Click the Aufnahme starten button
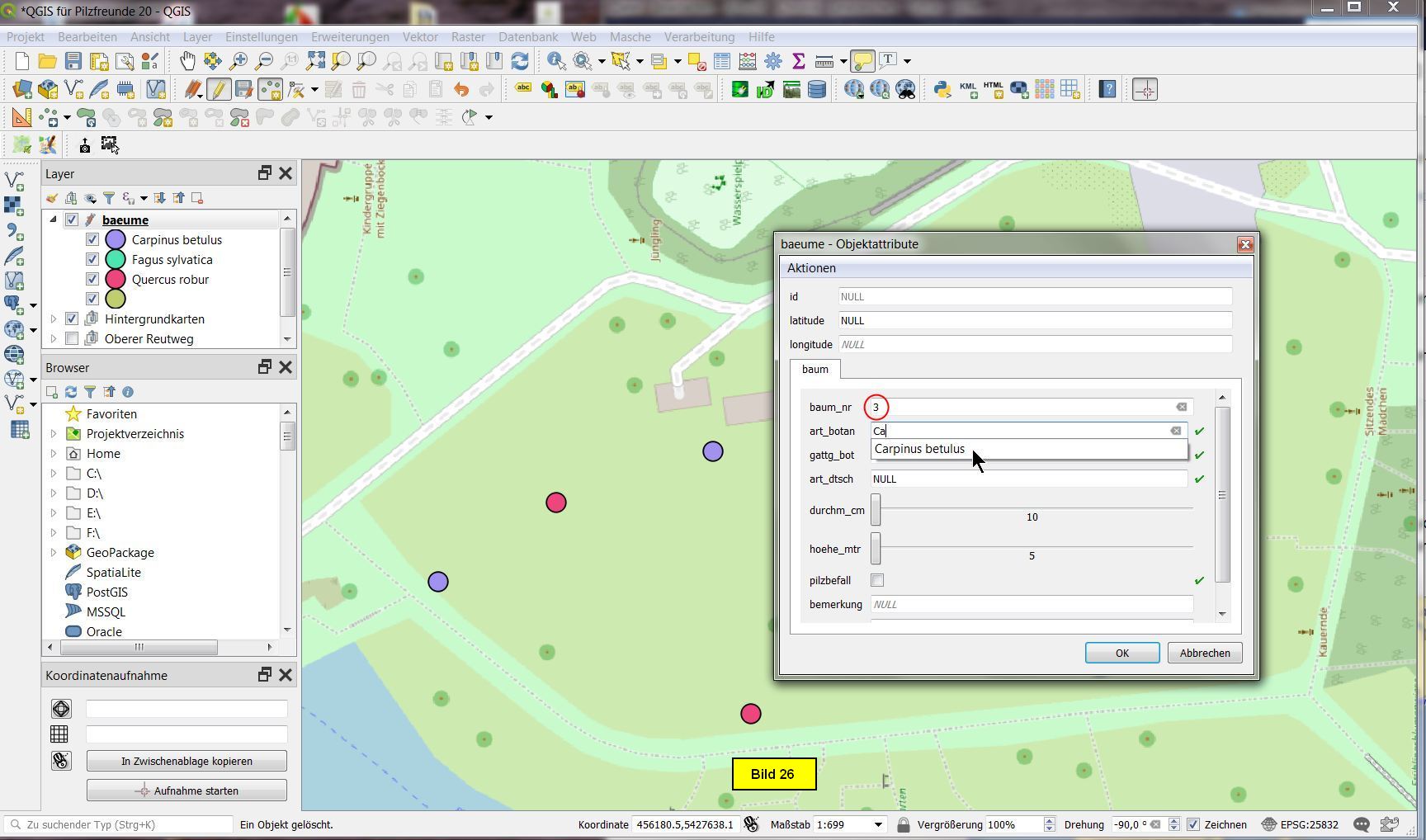Screen dimensions: 1426x840 click(x=187, y=790)
